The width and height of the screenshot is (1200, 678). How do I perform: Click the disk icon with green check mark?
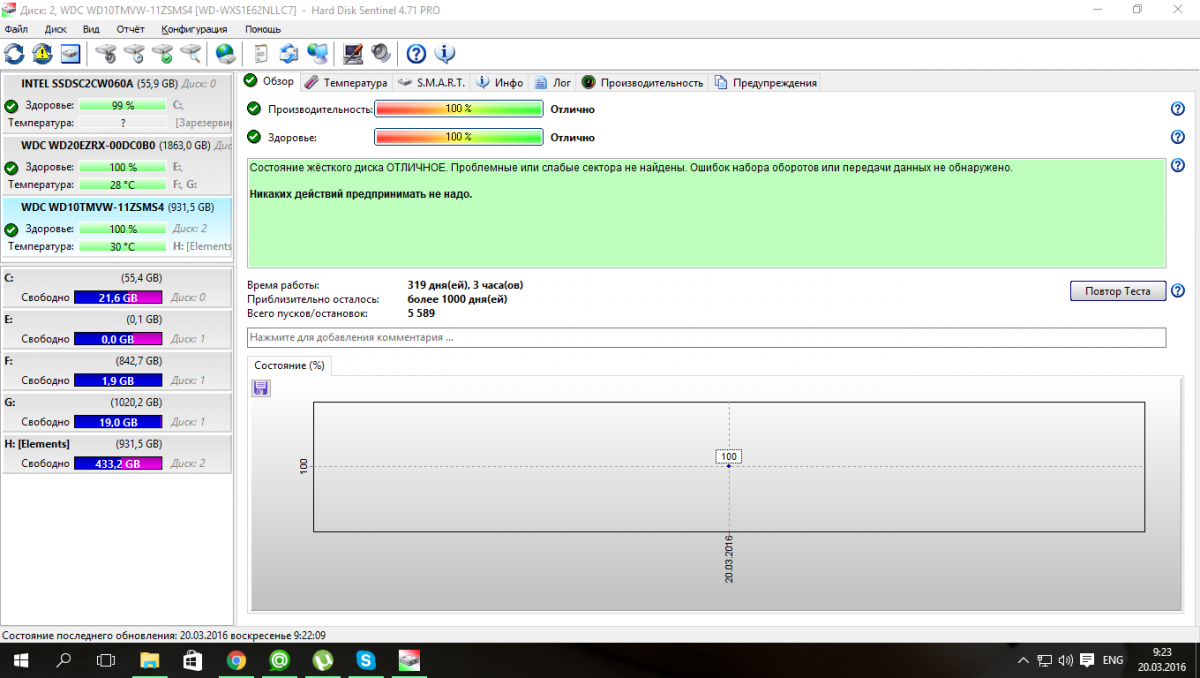pyautogui.click(x=162, y=53)
